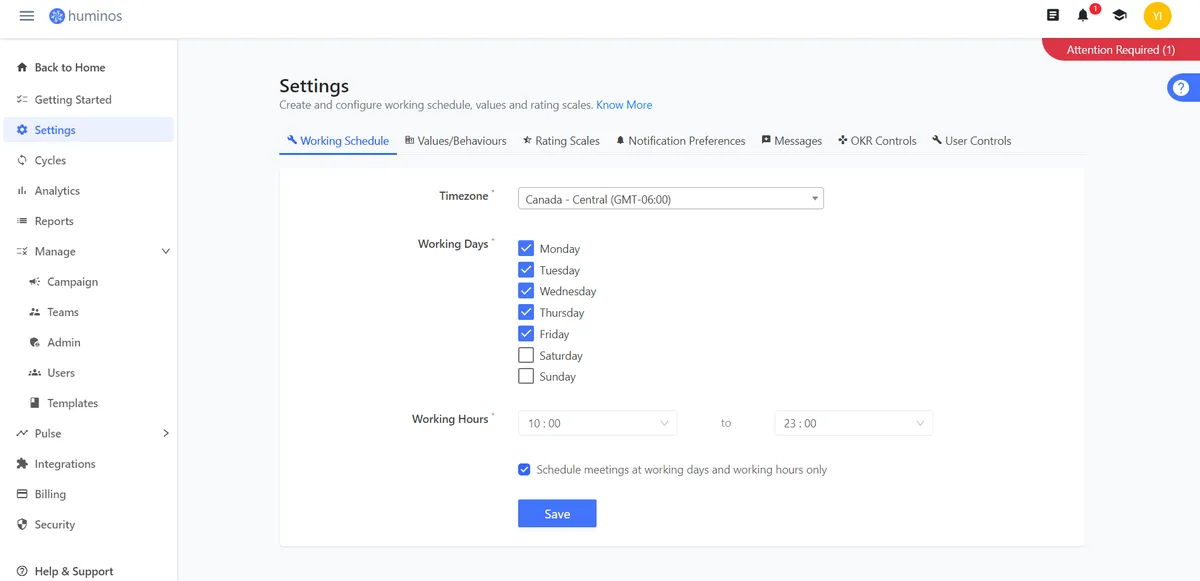Switch to the Rating Scales tab
This screenshot has height=581, width=1200.
coord(561,141)
